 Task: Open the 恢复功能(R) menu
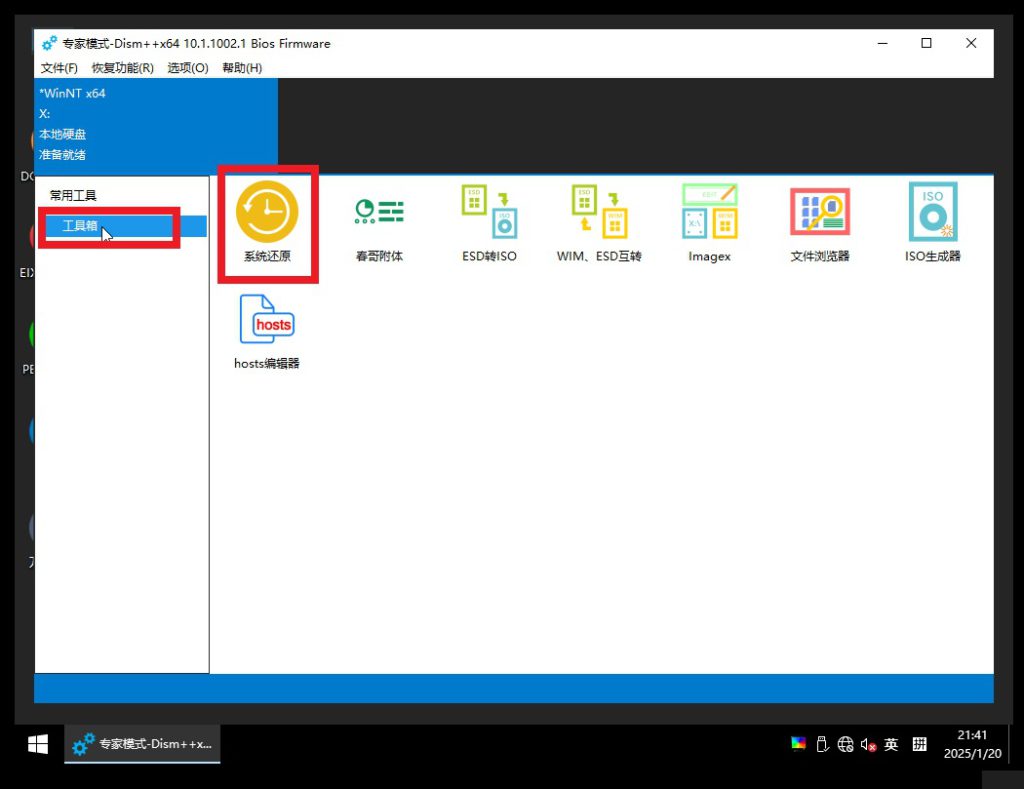pyautogui.click(x=123, y=68)
